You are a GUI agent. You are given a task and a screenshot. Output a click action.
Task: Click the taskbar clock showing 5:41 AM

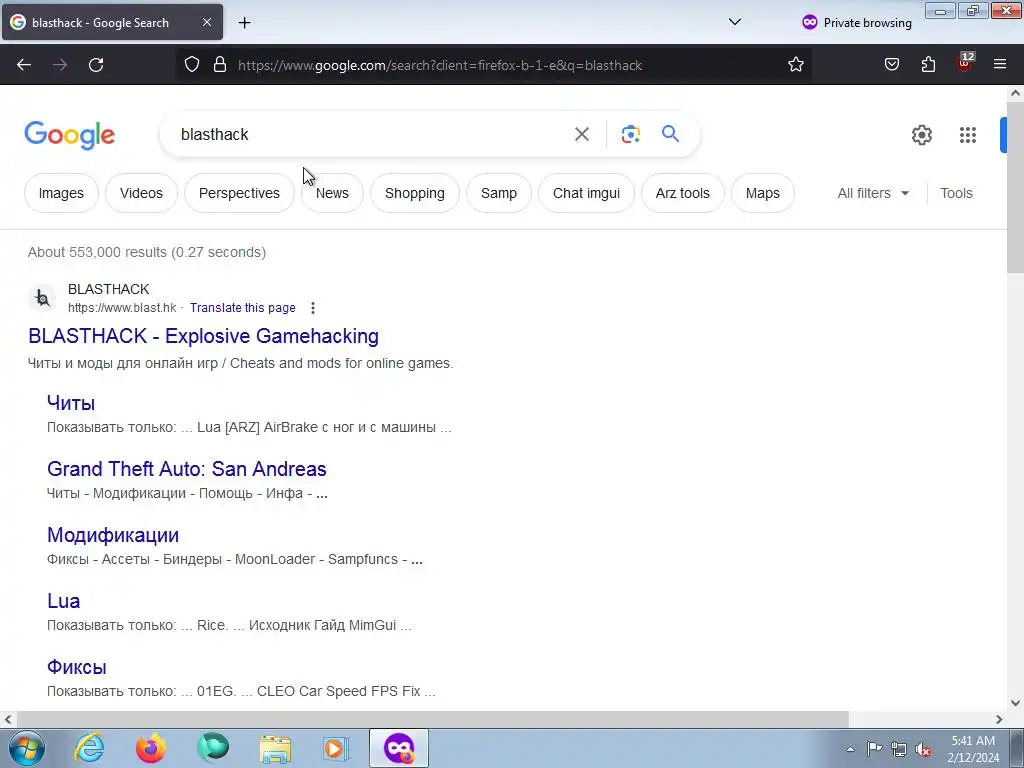[x=973, y=749]
